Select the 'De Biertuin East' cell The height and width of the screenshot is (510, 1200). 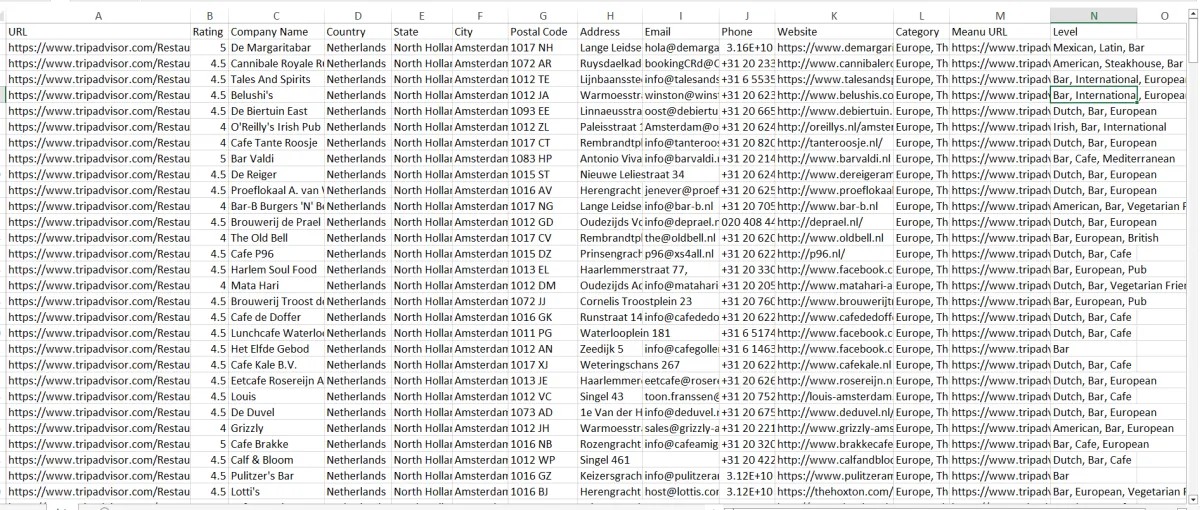point(275,111)
